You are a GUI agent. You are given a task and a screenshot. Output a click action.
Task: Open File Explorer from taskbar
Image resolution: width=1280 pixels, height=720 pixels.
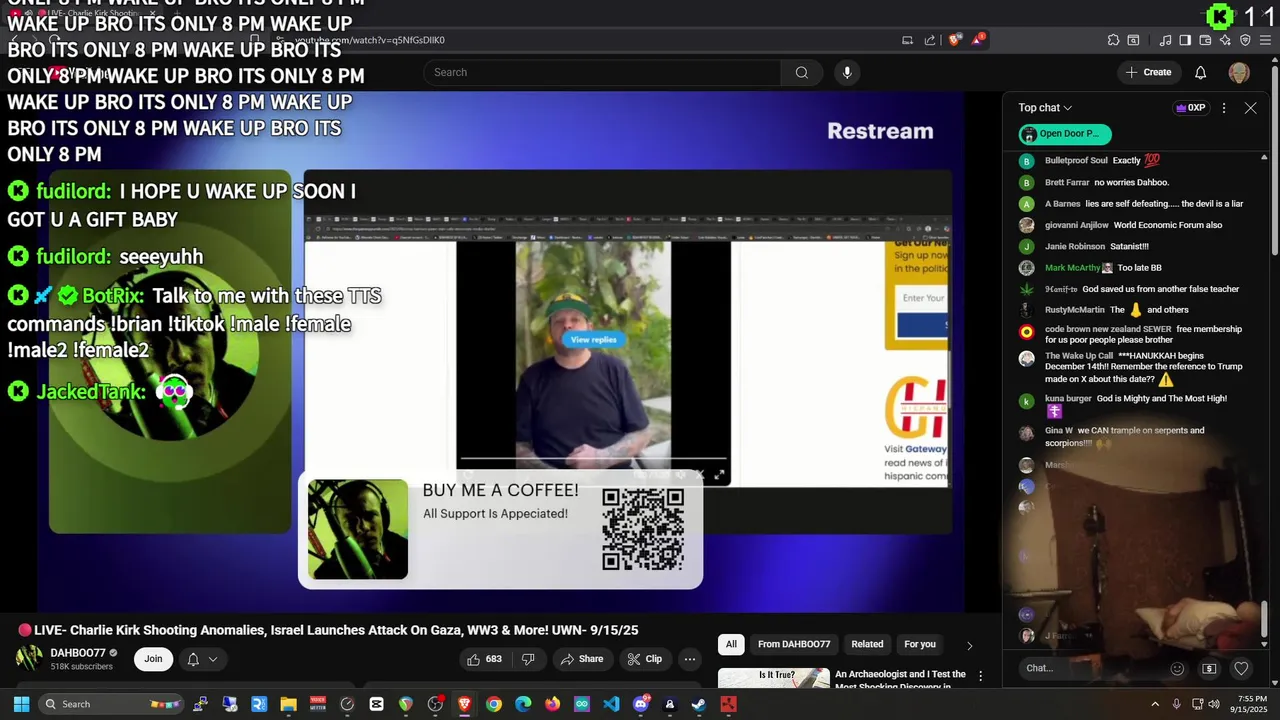click(x=288, y=704)
